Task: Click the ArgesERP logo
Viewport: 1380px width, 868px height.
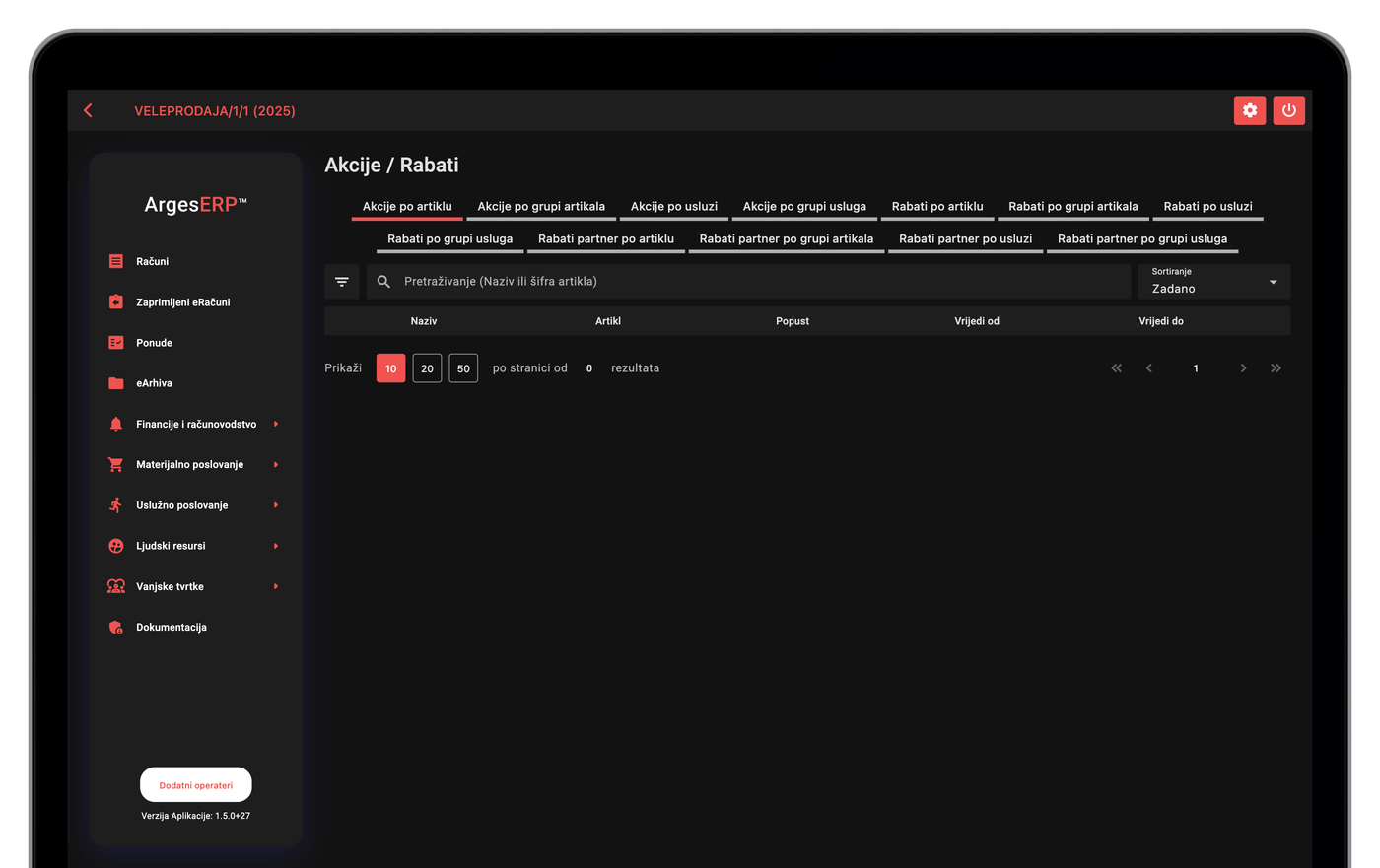Action: 195,205
